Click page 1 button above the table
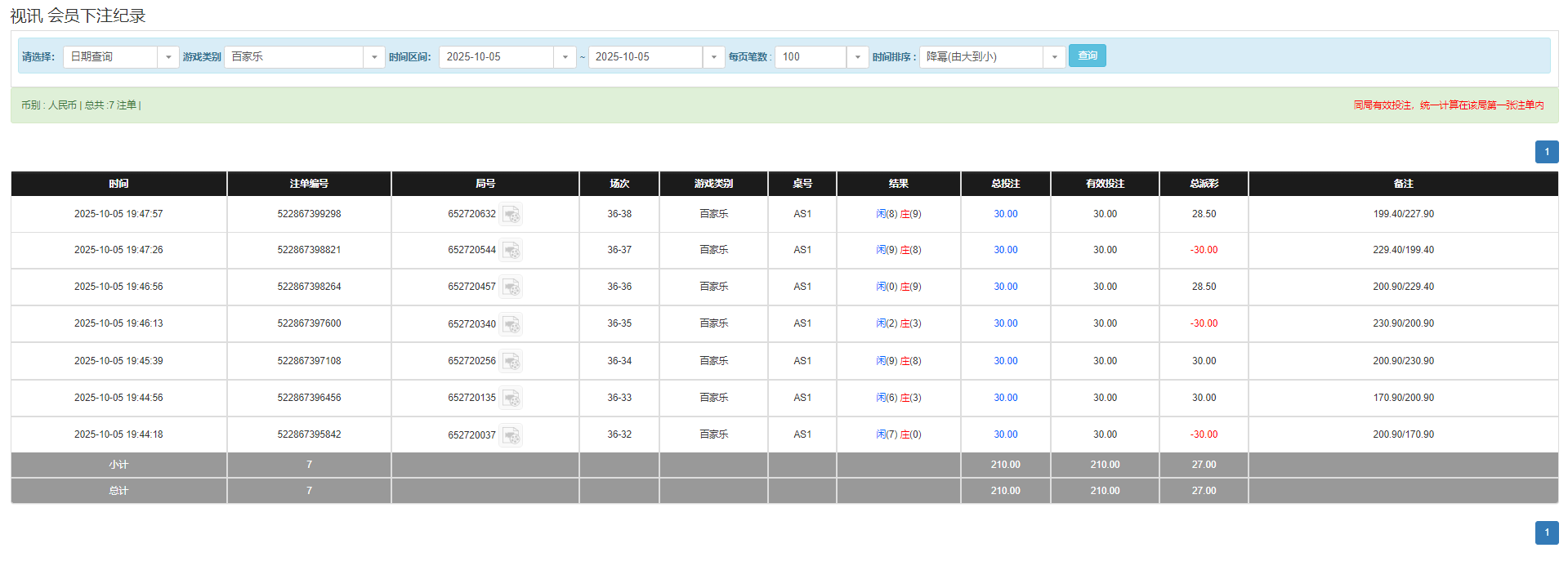Image resolution: width=1568 pixels, height=588 pixels. tap(1546, 152)
